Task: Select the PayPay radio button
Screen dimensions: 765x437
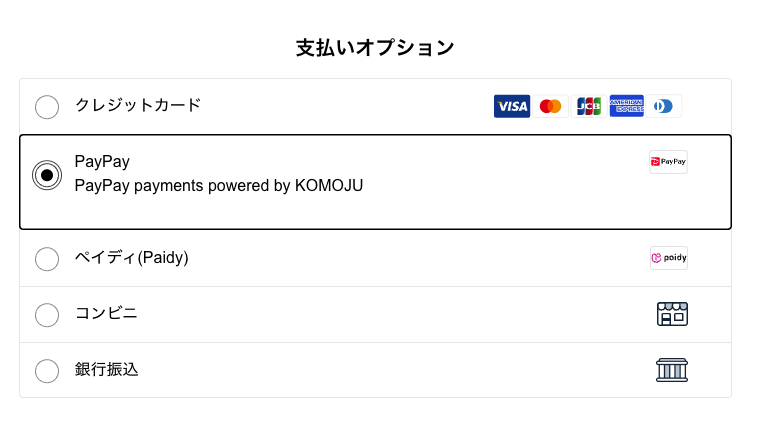Action: coord(47,175)
